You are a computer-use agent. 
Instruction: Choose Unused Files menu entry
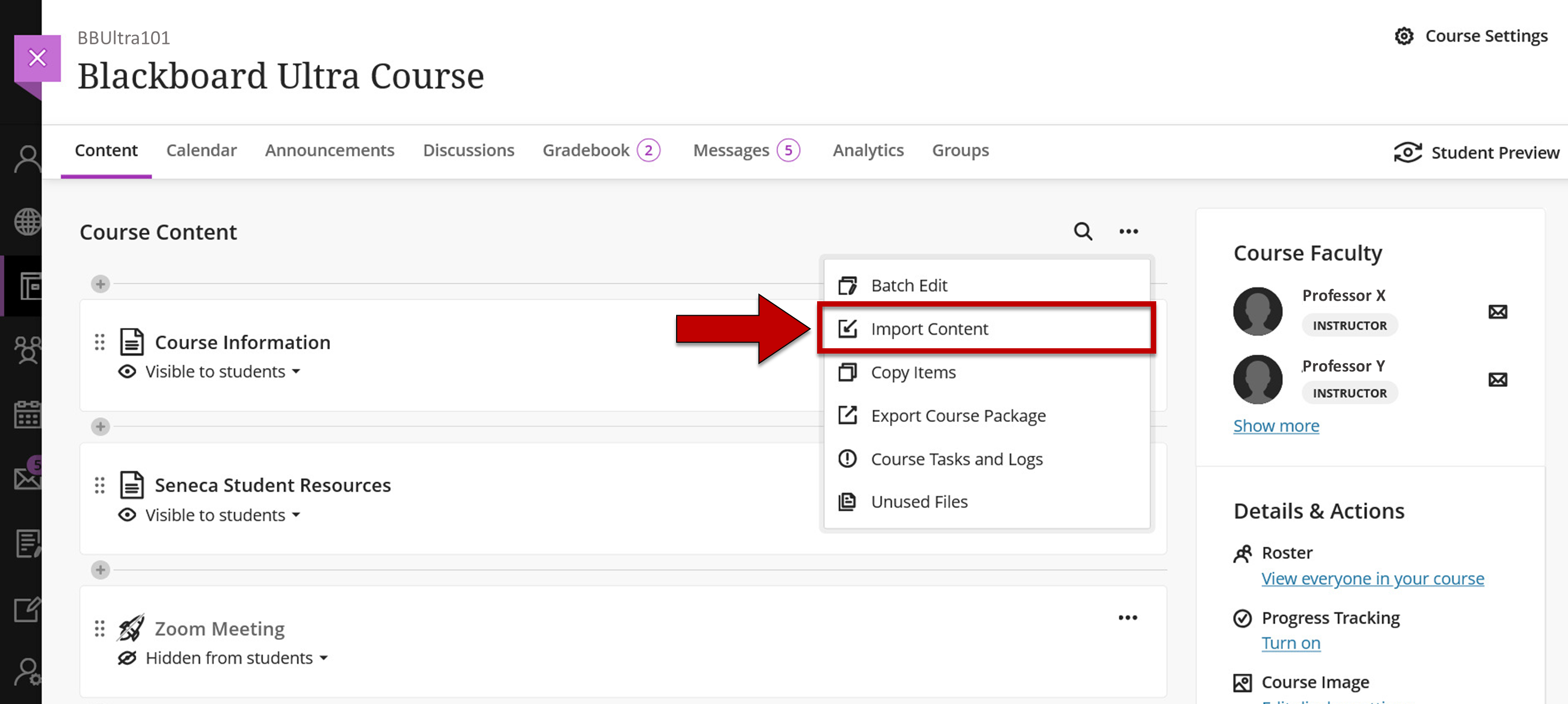[x=987, y=502]
